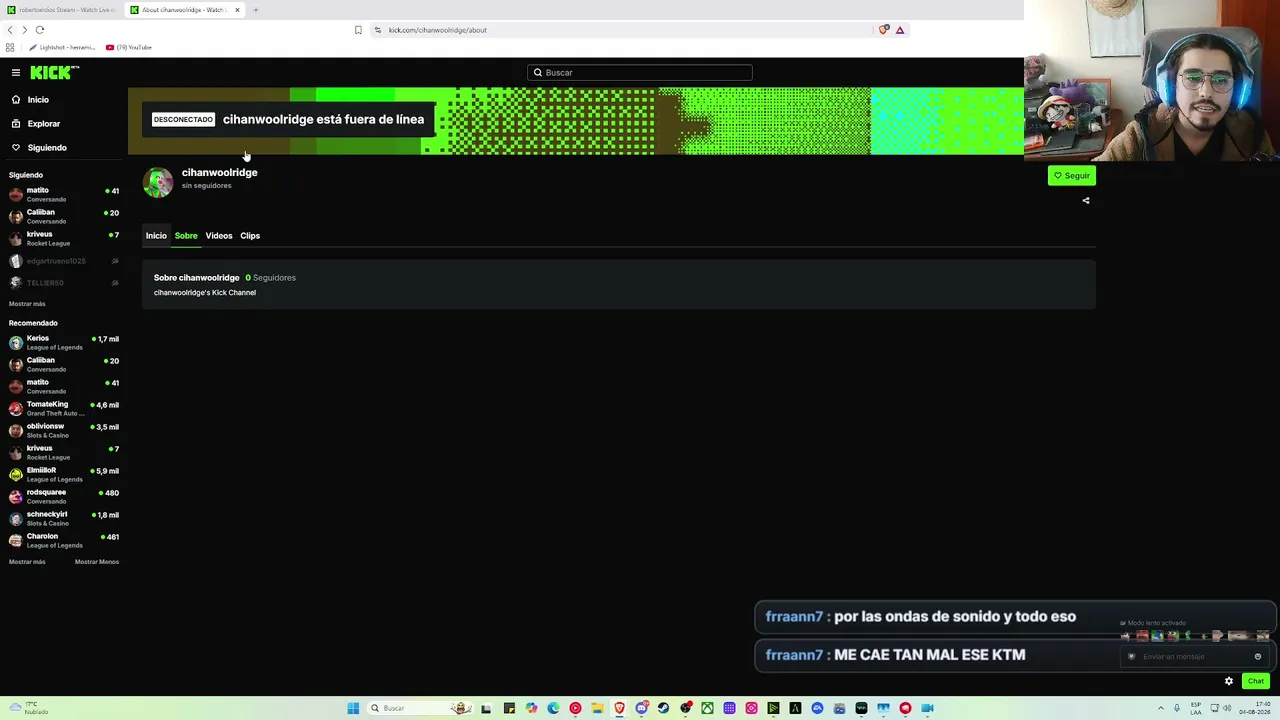Open Kerios channel in Recomendado
The height and width of the screenshot is (720, 1280).
(64, 342)
